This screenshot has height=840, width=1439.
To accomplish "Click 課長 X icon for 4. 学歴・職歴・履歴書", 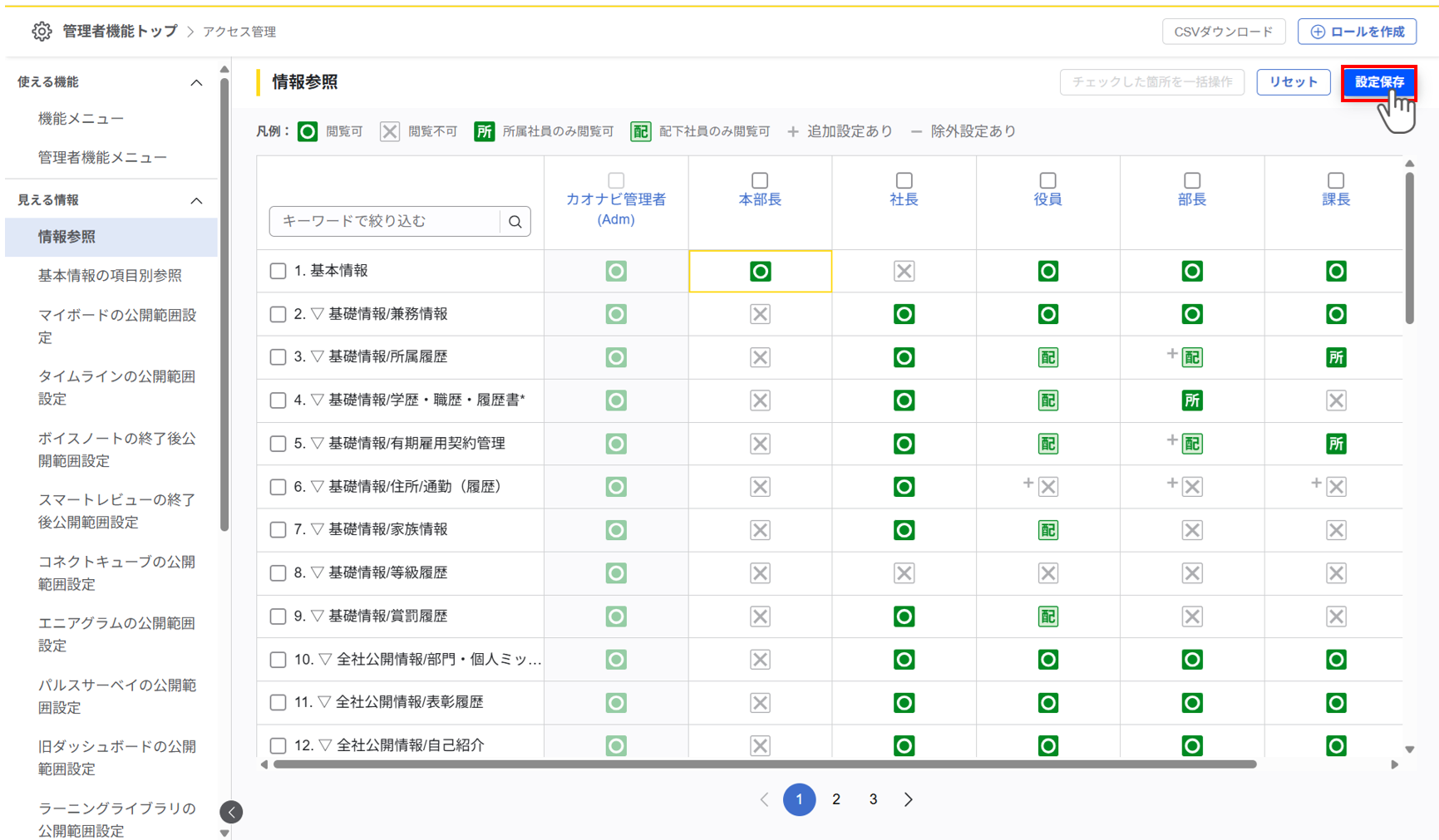I will [x=1336, y=400].
